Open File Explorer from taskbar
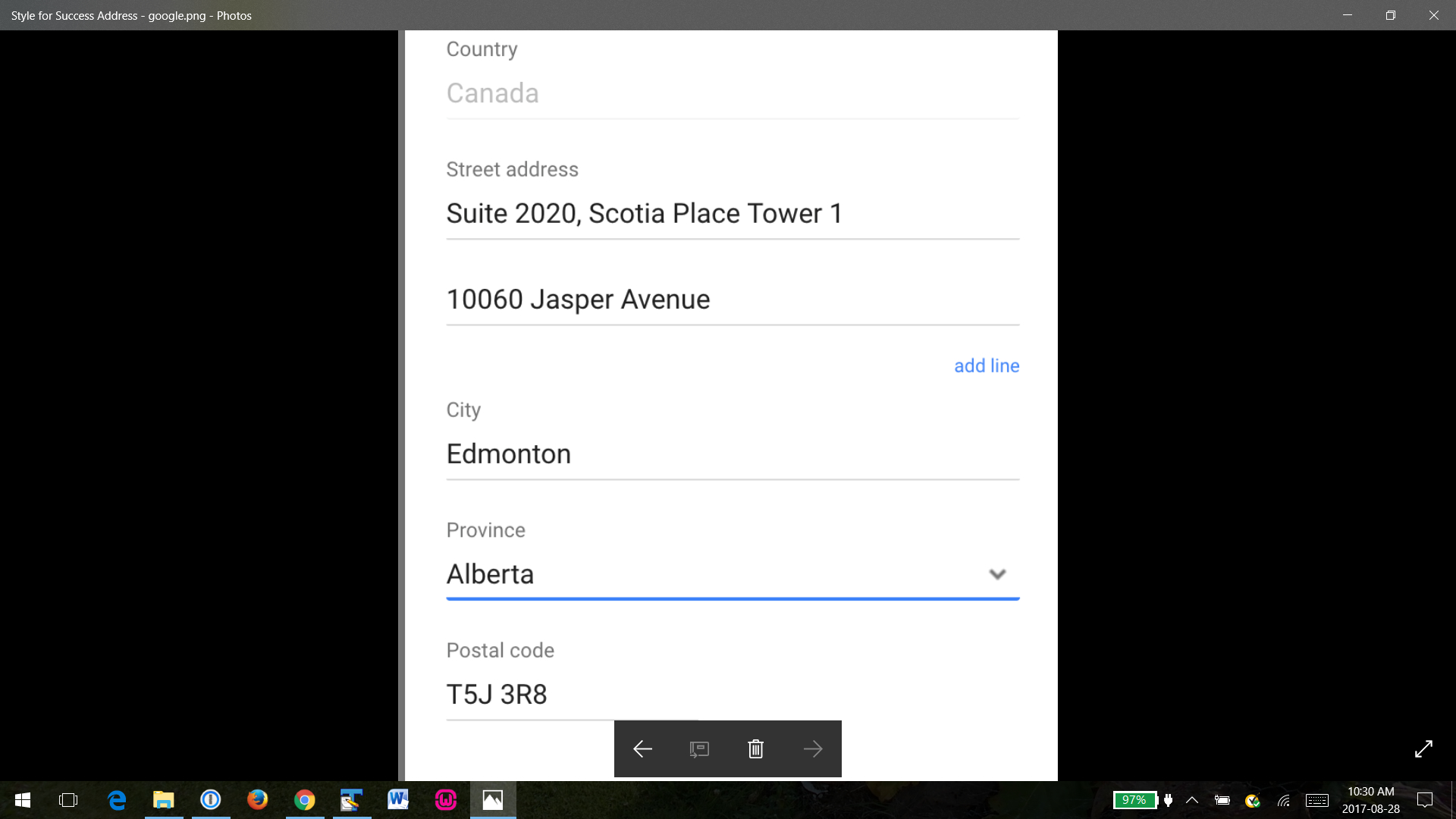 pos(164,800)
